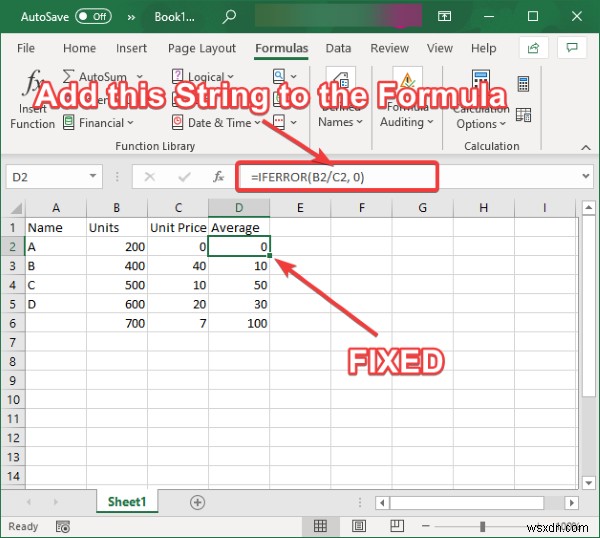600x538 pixels.
Task: Click the horizontal scrollbar right arrow
Action: (x=572, y=502)
